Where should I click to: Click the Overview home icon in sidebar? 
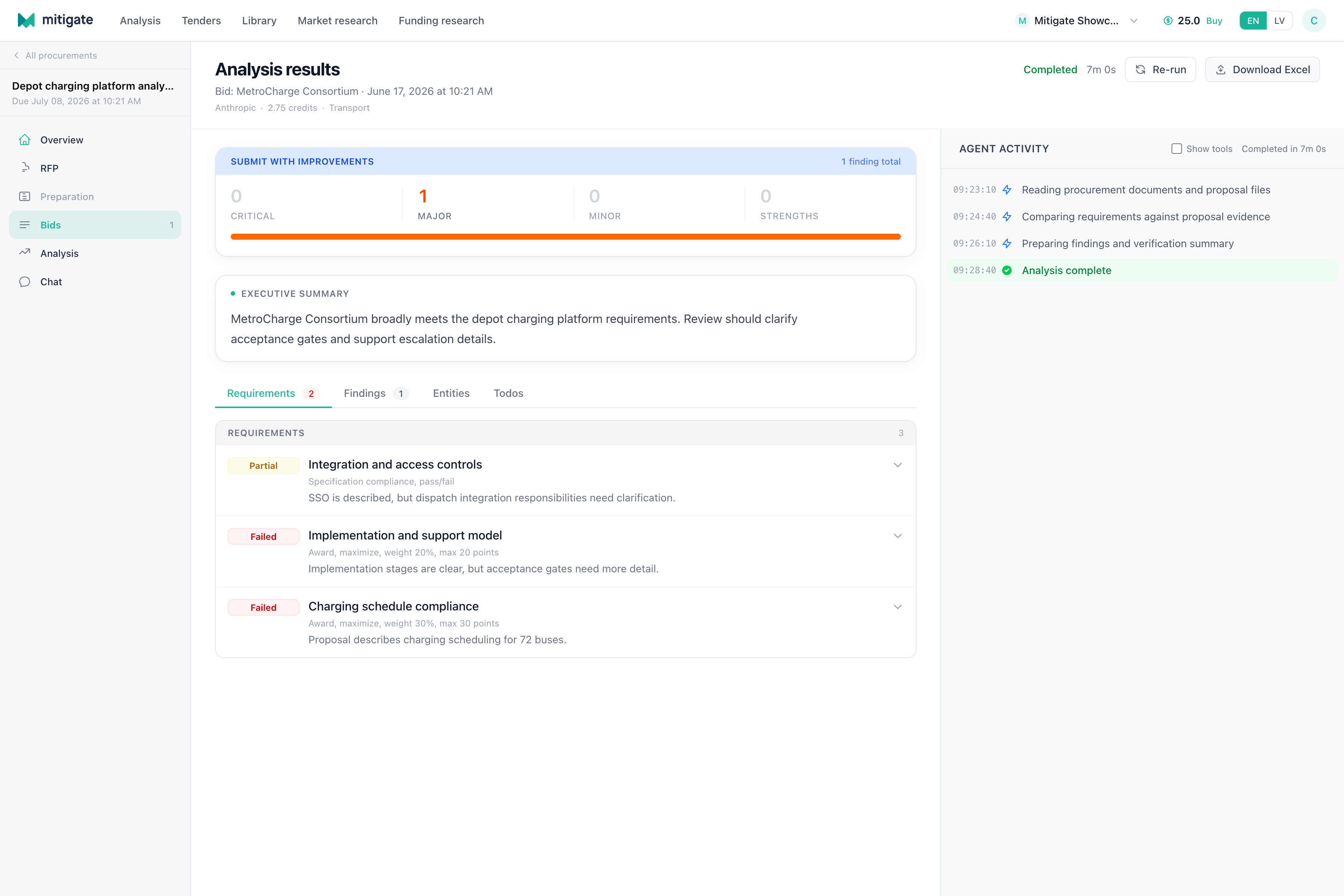click(x=25, y=139)
